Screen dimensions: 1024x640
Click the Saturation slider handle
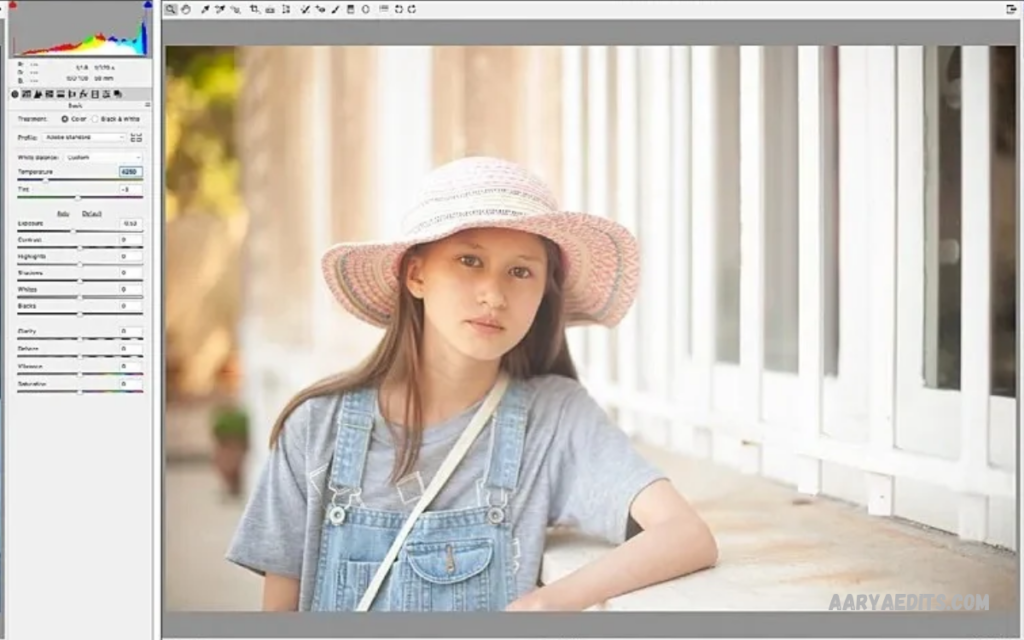tap(80, 392)
